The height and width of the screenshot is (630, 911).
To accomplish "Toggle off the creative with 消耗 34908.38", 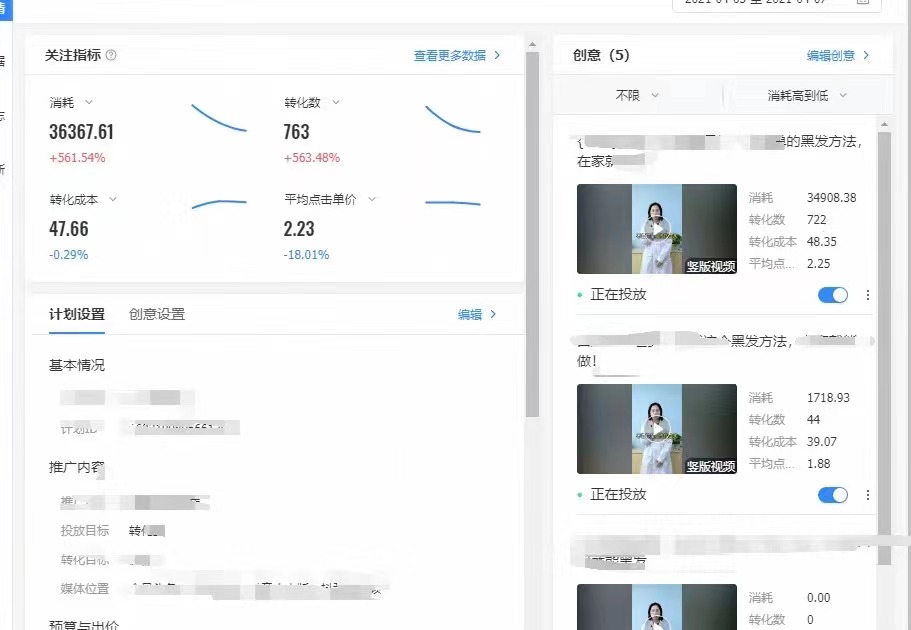I will point(833,295).
